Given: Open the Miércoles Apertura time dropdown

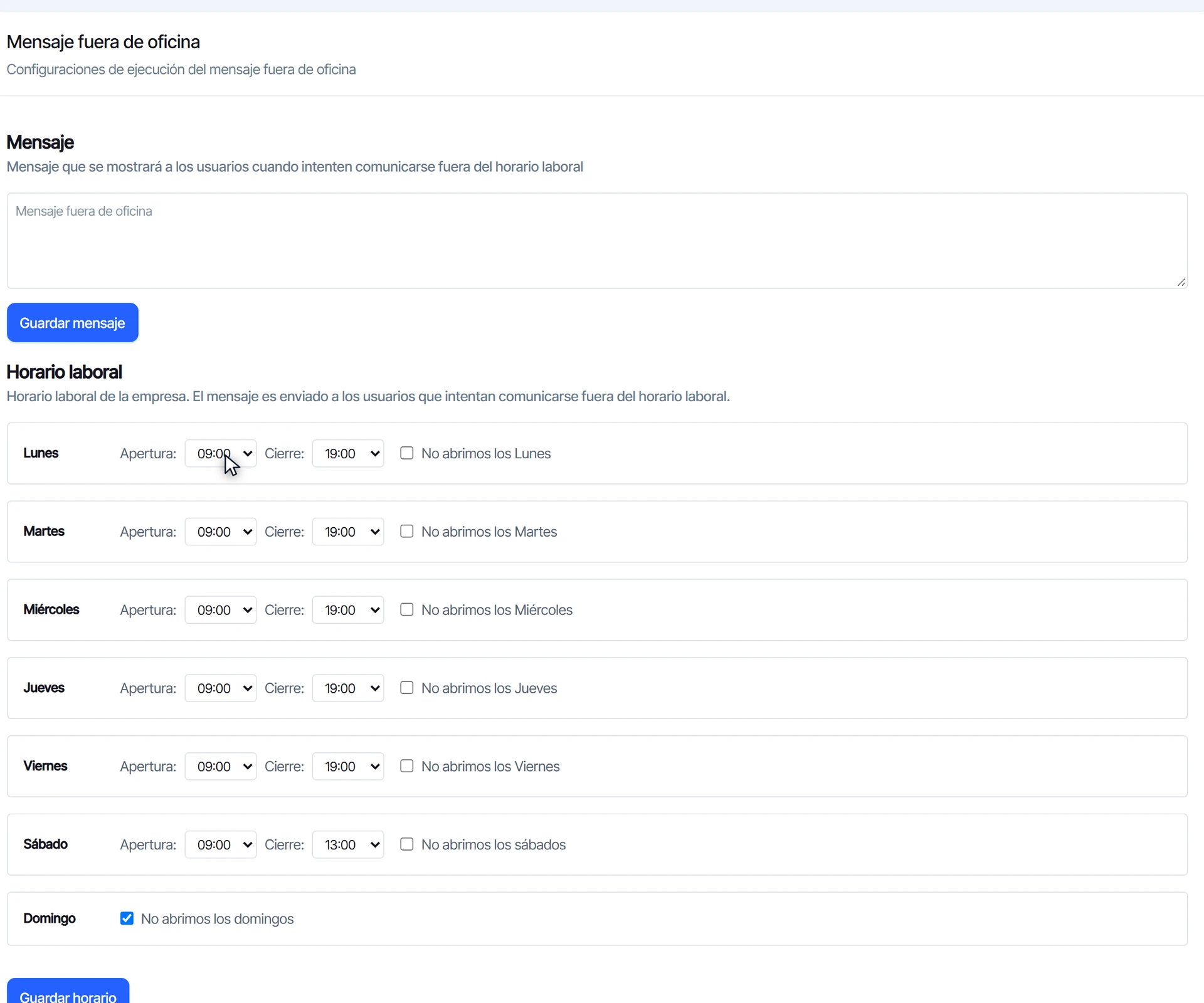Looking at the screenshot, I should [221, 610].
